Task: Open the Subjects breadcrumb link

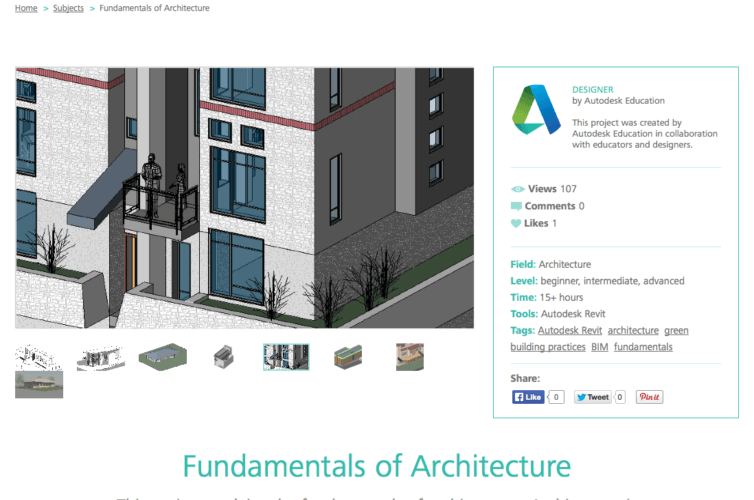Action: (68, 8)
